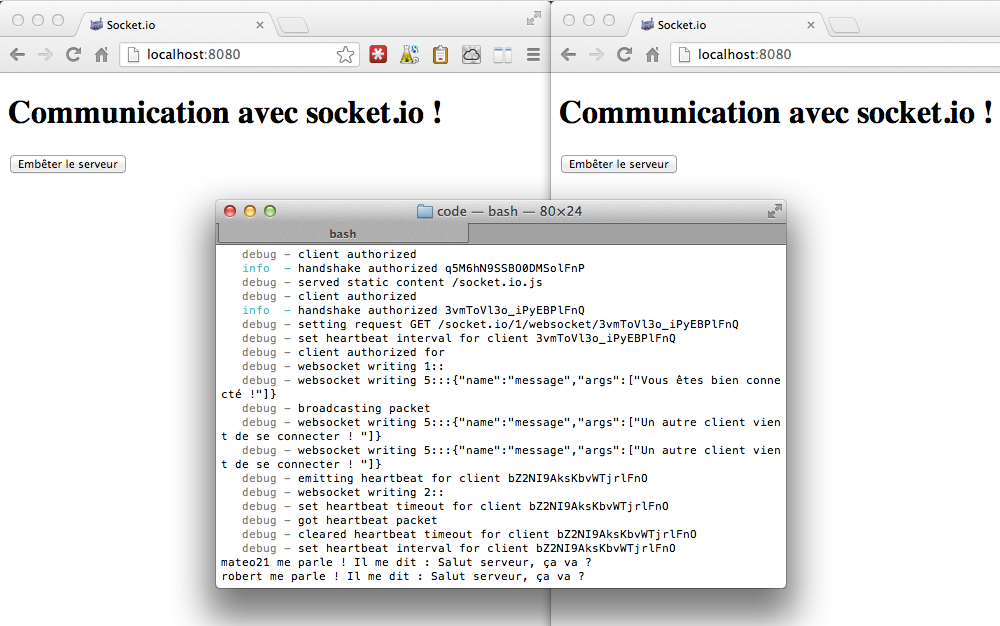Select Socket.io tab in right browser

(x=725, y=25)
